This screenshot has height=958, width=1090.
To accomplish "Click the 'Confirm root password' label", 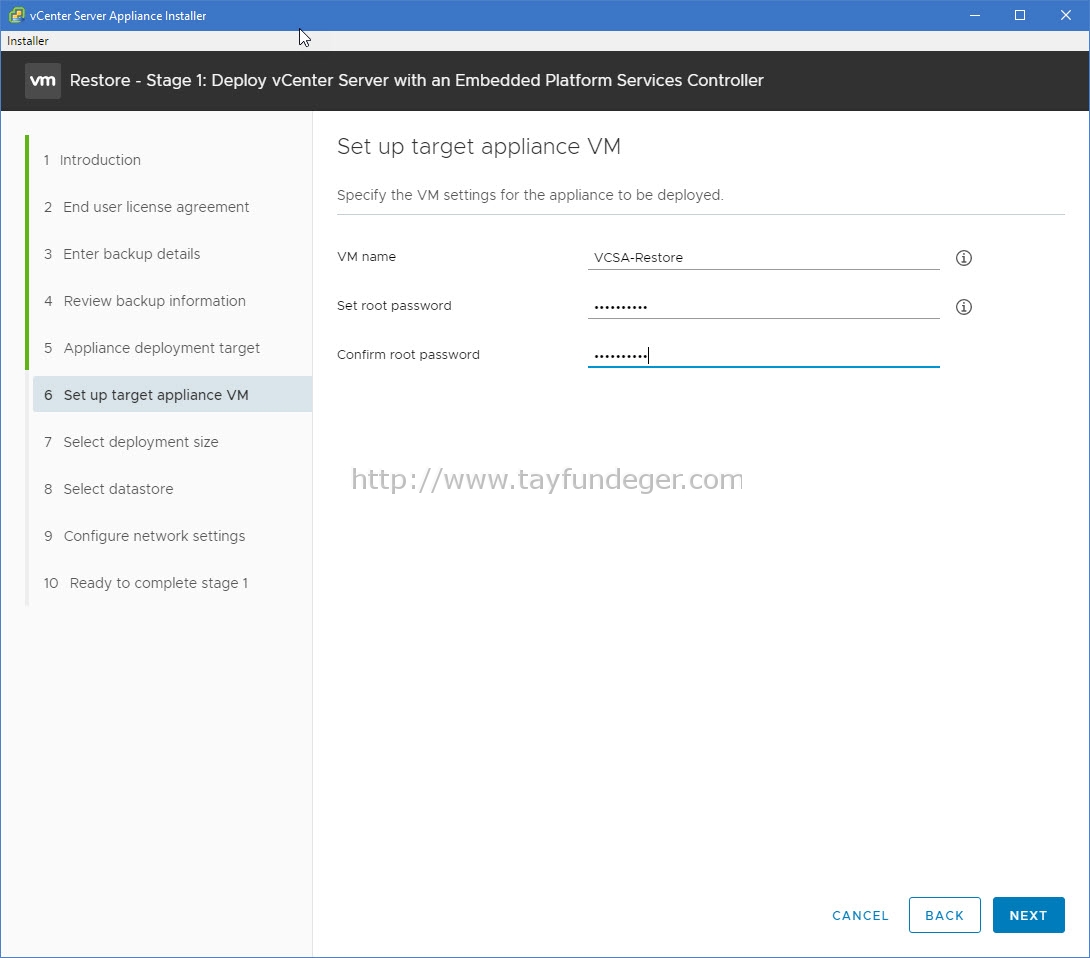I will point(408,355).
